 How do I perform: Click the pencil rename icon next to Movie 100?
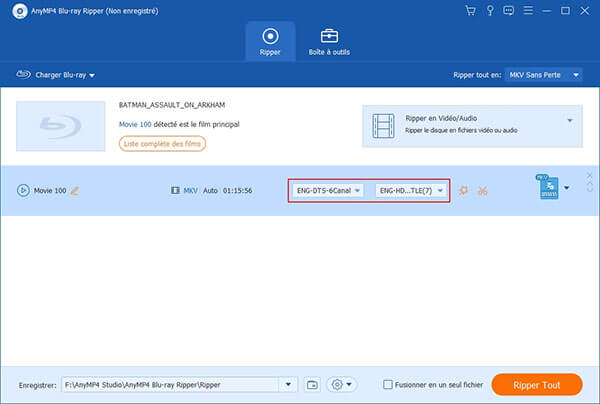coord(74,190)
